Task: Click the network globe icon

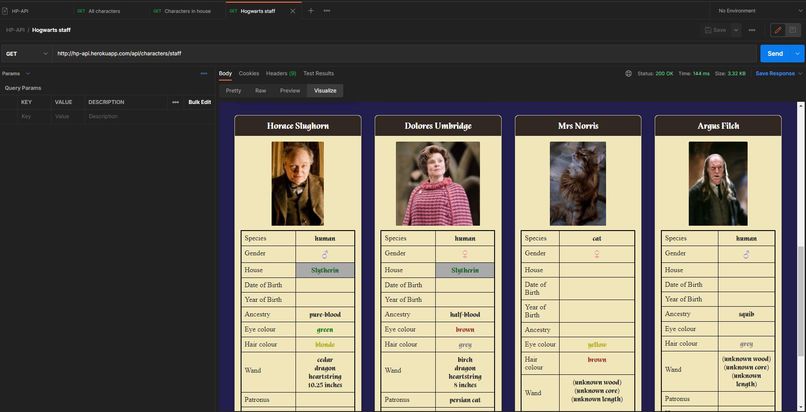Action: [x=628, y=73]
